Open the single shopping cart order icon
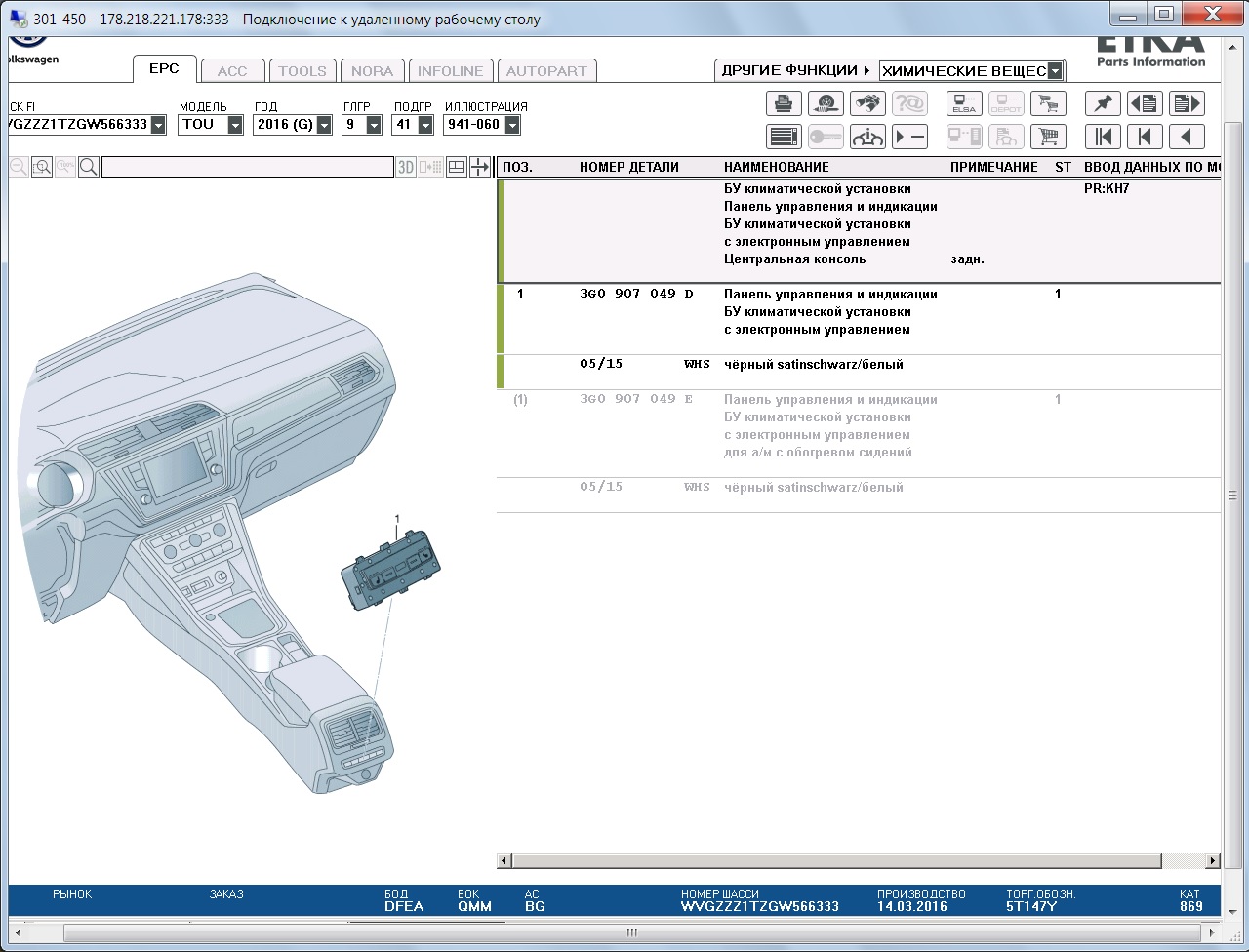 click(x=1048, y=137)
